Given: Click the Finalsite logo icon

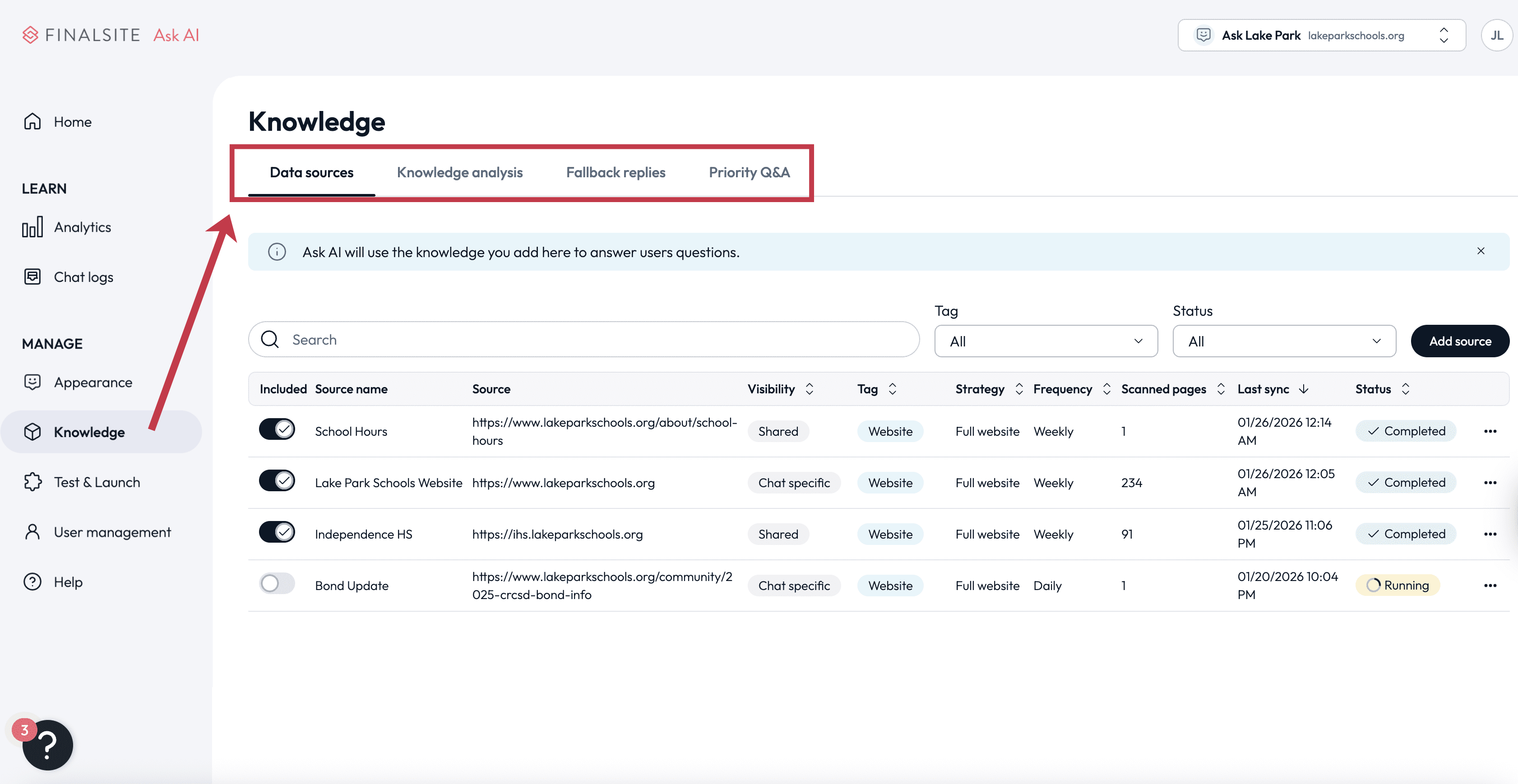Looking at the screenshot, I should click(30, 35).
